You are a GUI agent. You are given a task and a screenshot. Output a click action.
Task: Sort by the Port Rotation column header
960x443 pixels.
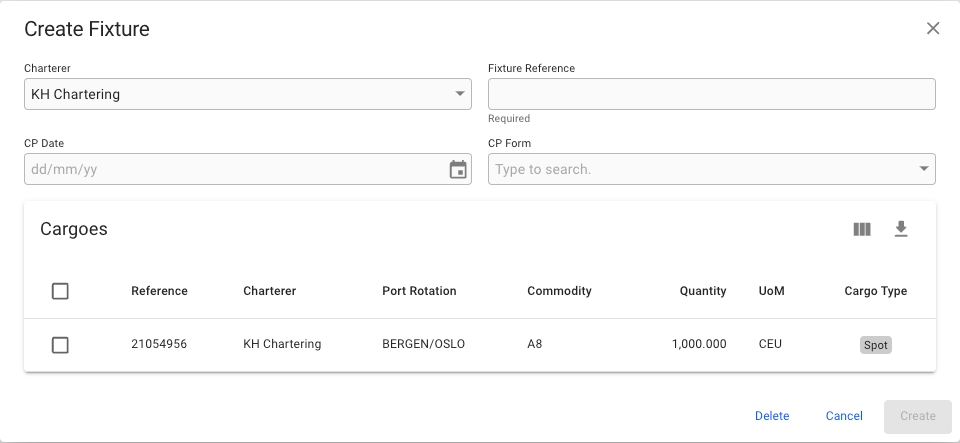click(x=419, y=291)
